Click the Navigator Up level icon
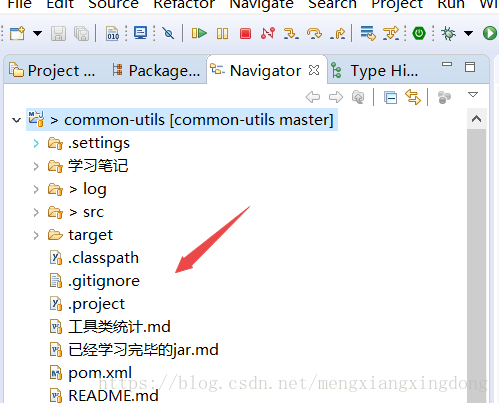The image size is (499, 403). [358, 97]
